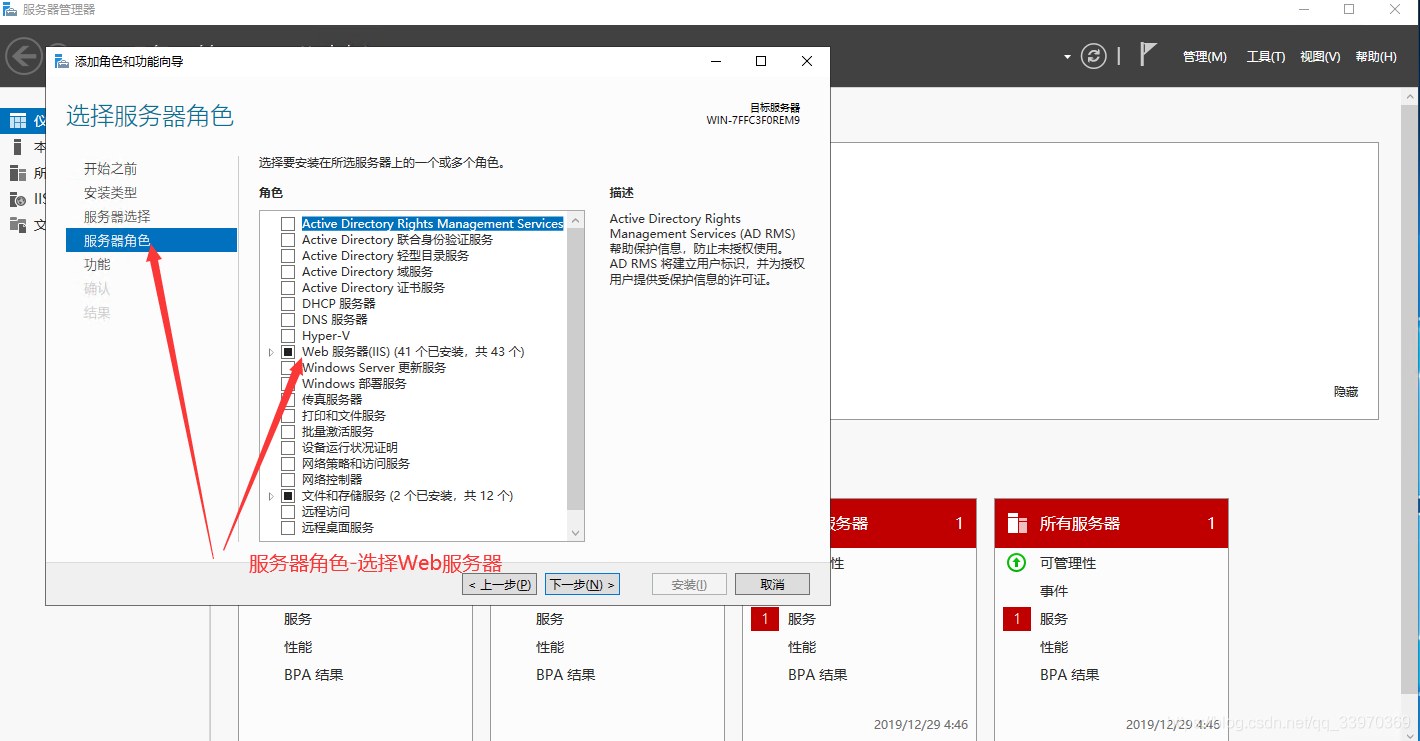Click the role list scroll-up arrow

pyautogui.click(x=575, y=220)
